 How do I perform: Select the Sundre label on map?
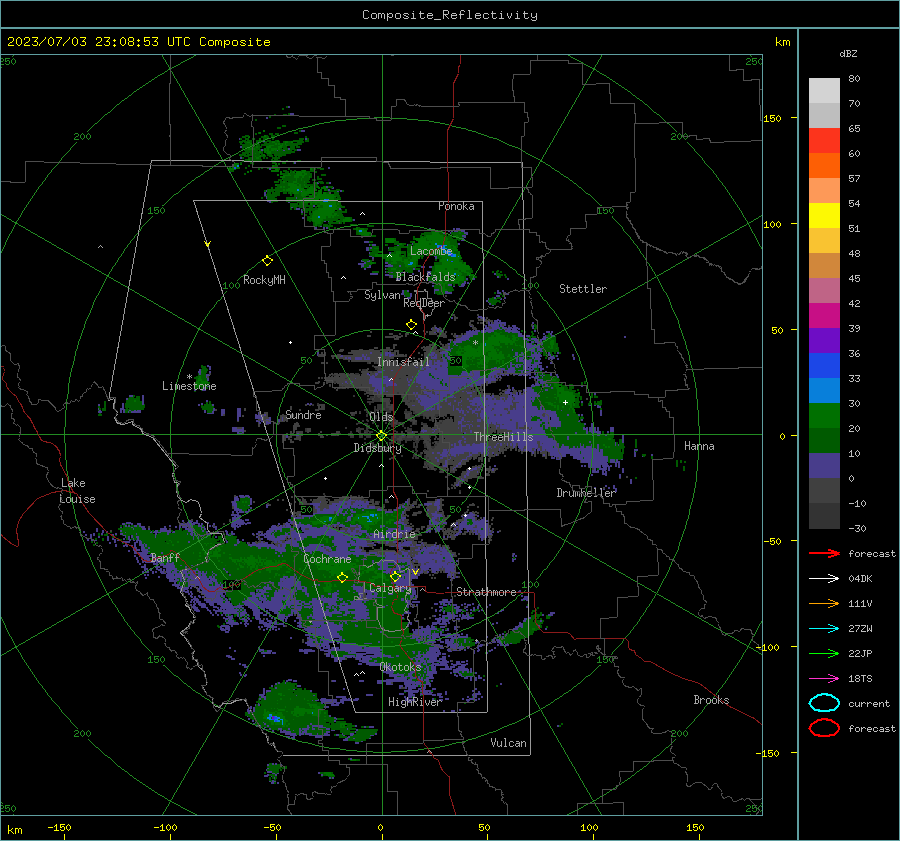coord(303,414)
